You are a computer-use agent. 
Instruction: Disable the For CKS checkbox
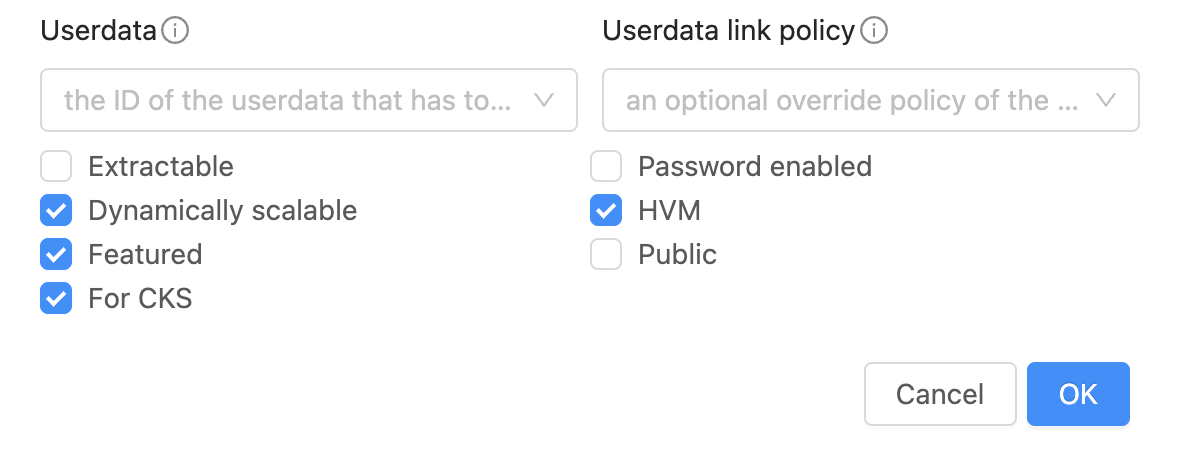click(x=56, y=298)
